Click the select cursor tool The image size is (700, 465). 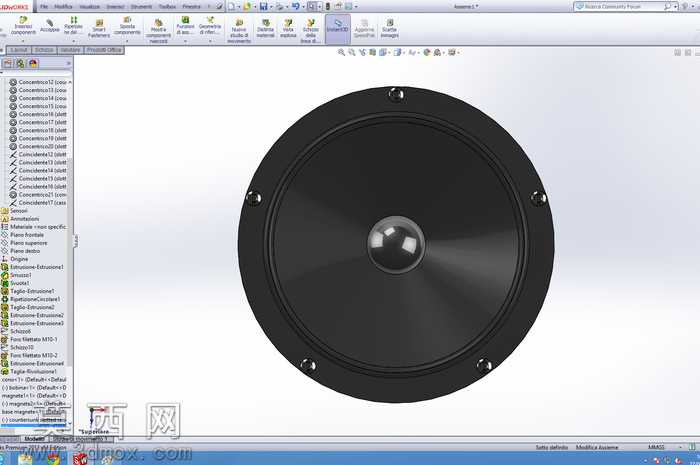pyautogui.click(x=312, y=7)
